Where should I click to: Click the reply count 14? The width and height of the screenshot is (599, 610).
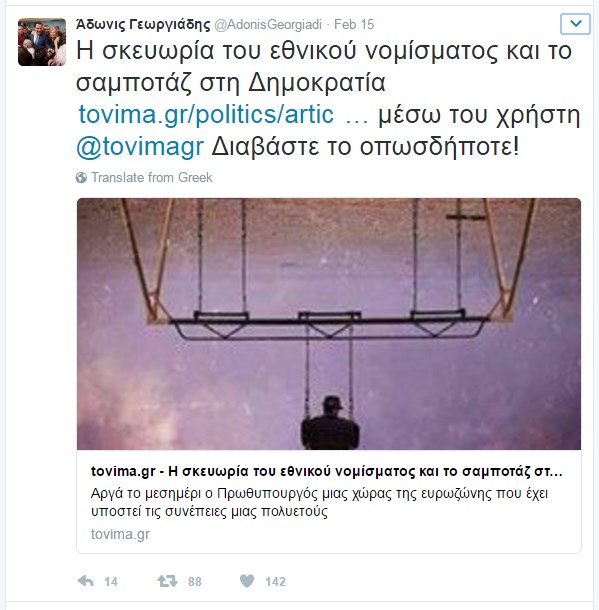click(x=111, y=582)
